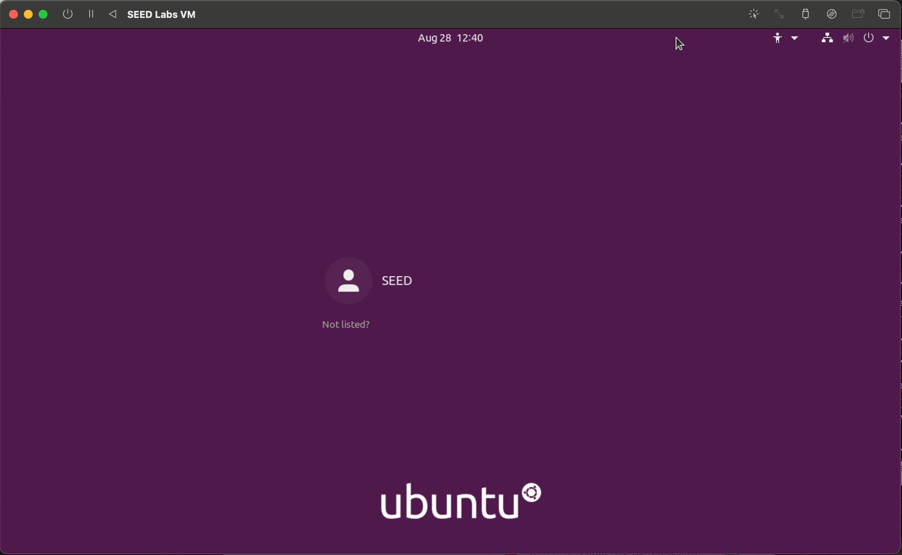Click the overlapping windows icon in title bar
Screen dimensions: 902x555
tap(884, 14)
